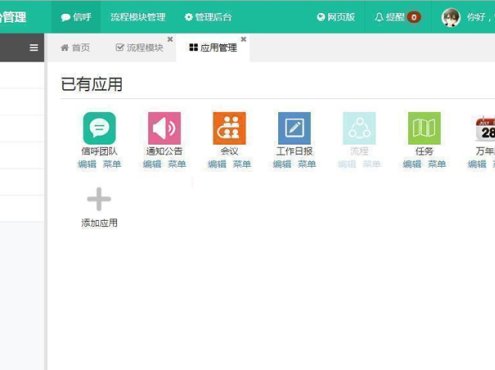Close the 流程模块 tab

(x=170, y=39)
